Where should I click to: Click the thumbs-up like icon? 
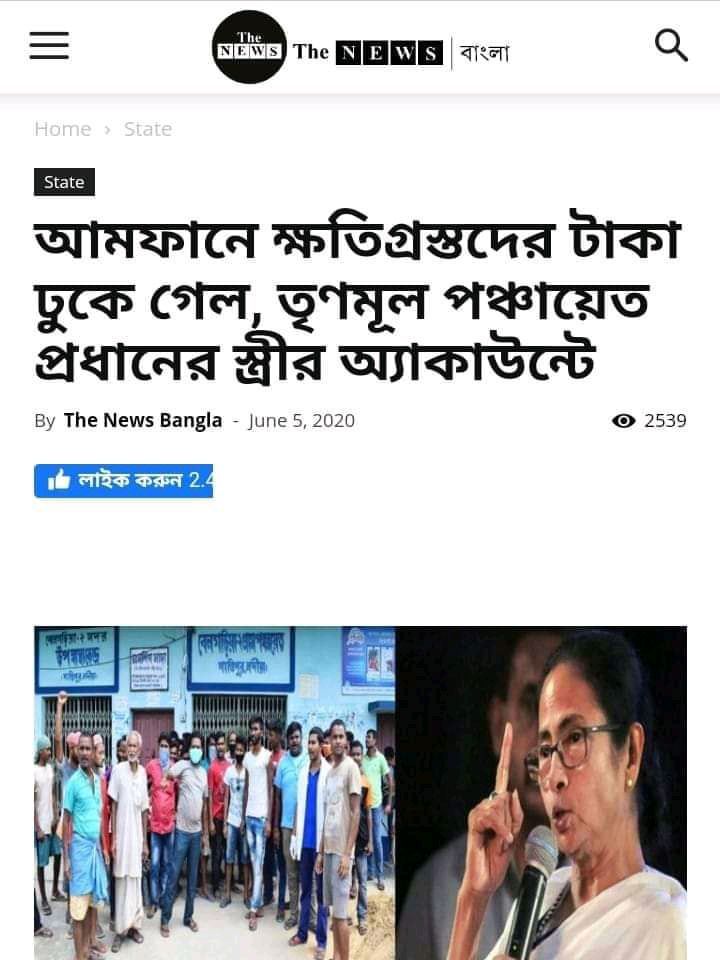coord(59,481)
